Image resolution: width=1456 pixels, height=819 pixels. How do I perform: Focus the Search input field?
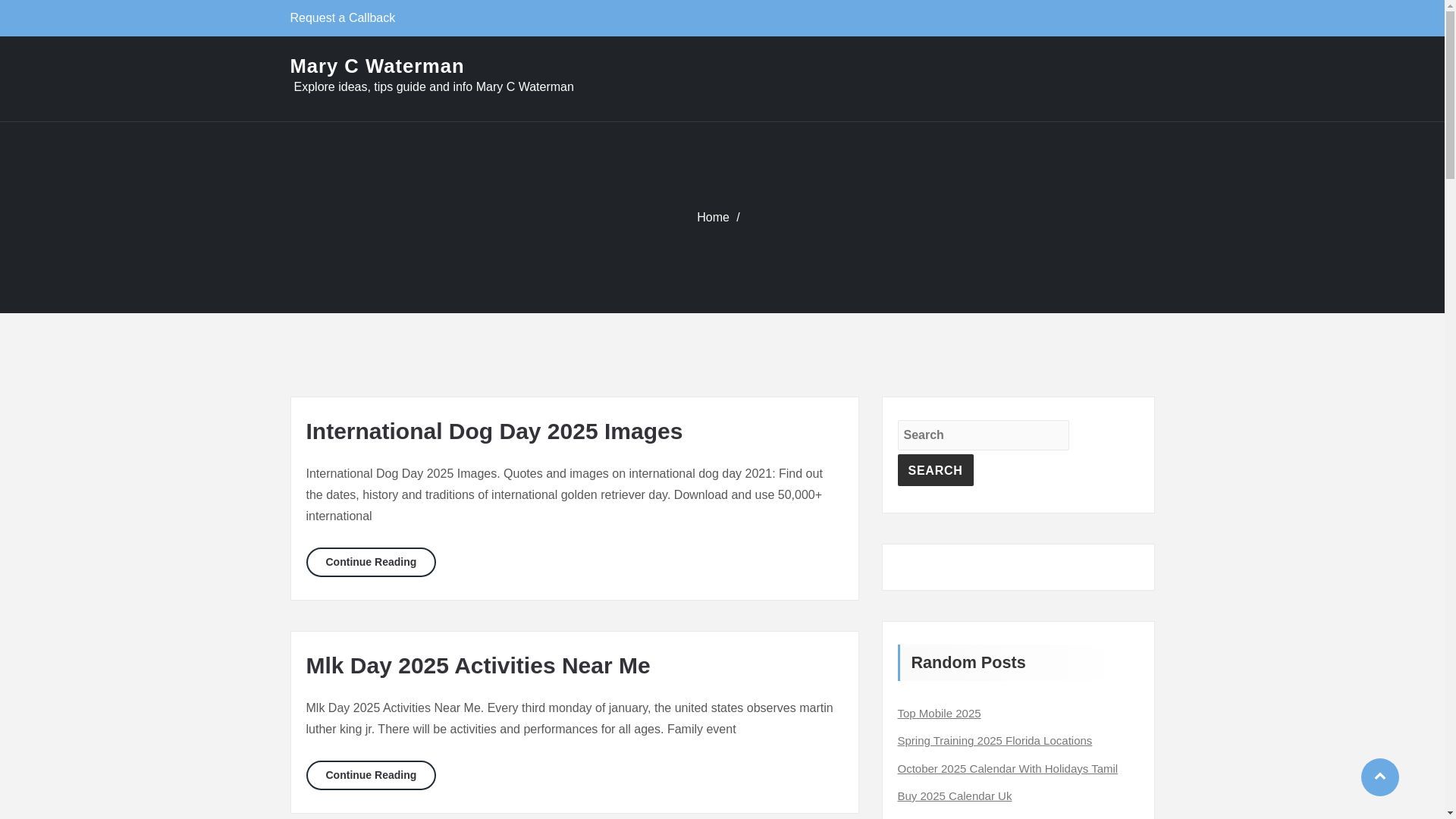[983, 435]
